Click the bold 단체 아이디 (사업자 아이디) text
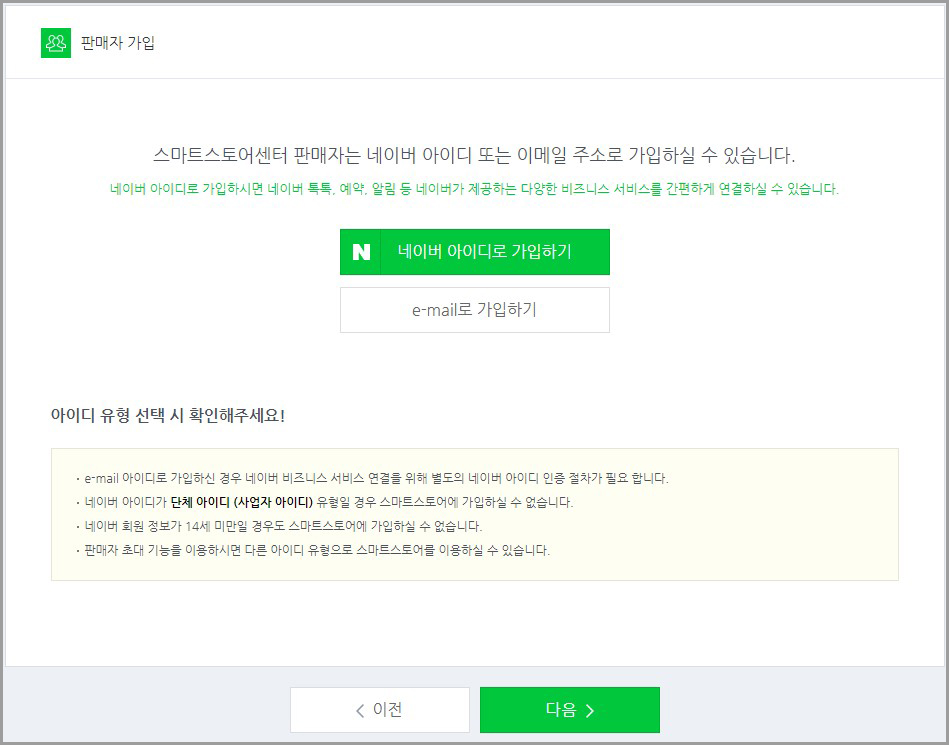Image resolution: width=949 pixels, height=745 pixels. click(241, 502)
